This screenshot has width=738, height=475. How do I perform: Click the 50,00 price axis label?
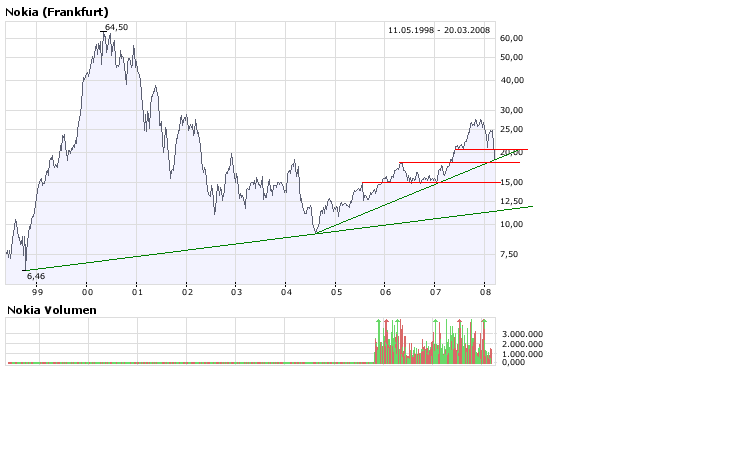[x=512, y=57]
